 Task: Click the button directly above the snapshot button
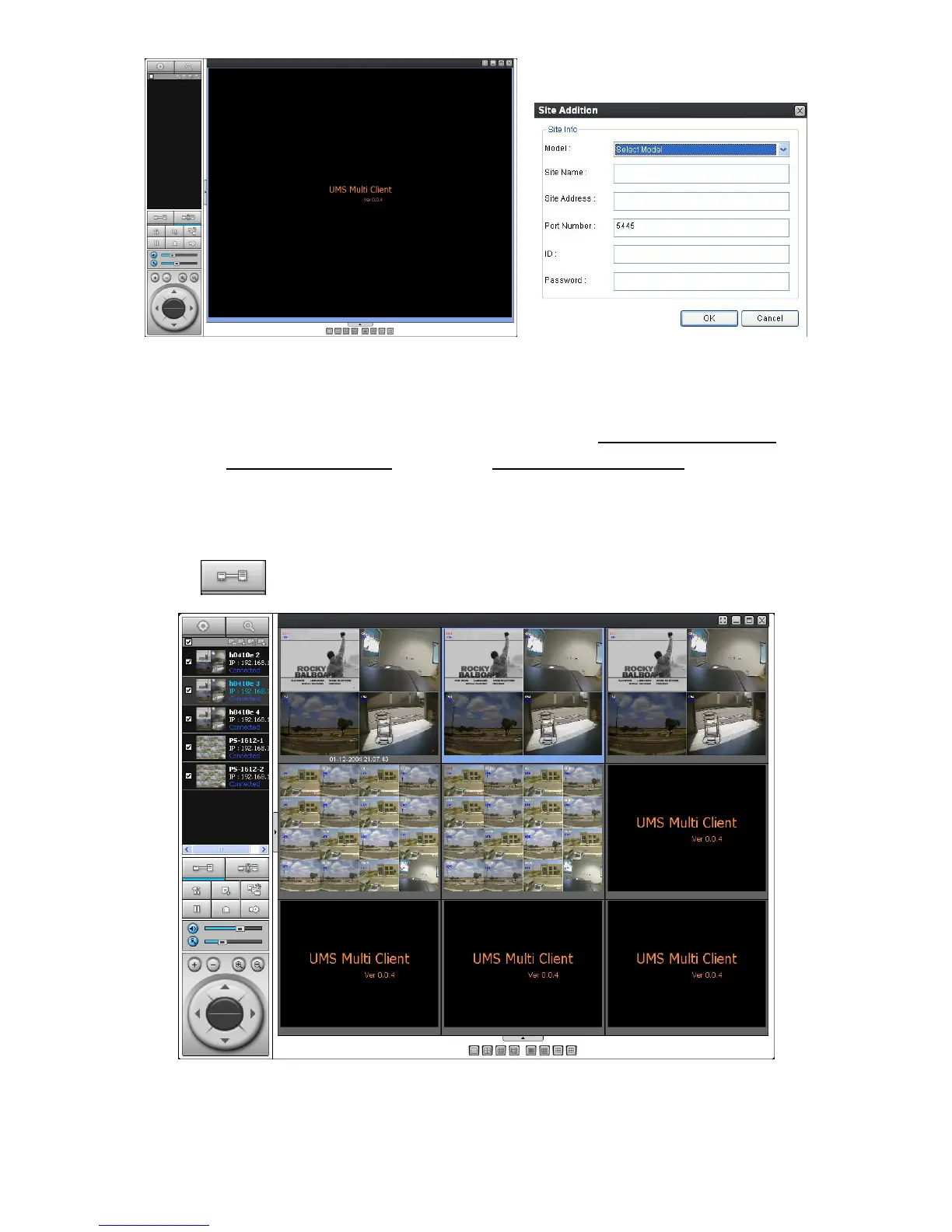point(226,890)
